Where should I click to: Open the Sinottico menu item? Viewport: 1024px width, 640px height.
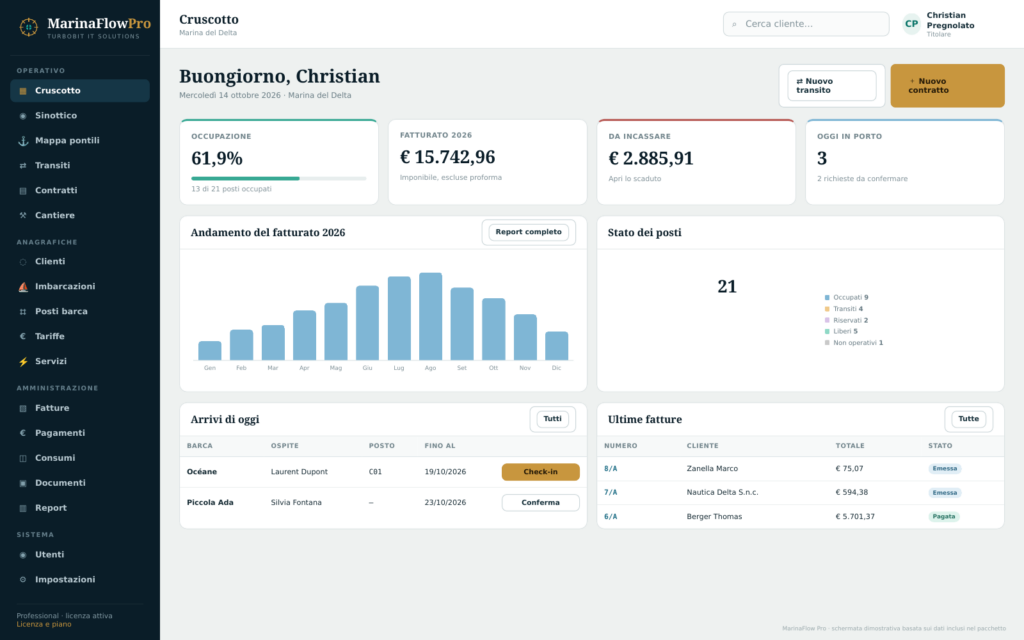[x=80, y=116]
